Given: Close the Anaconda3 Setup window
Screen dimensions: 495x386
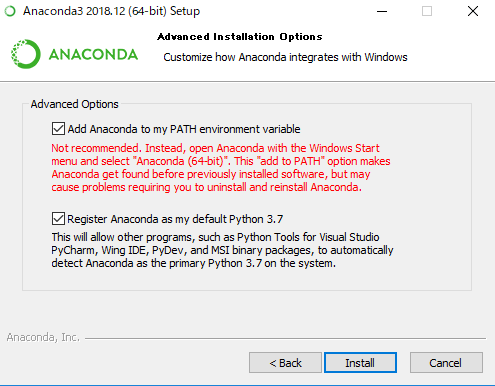Looking at the screenshot, I should point(473,11).
